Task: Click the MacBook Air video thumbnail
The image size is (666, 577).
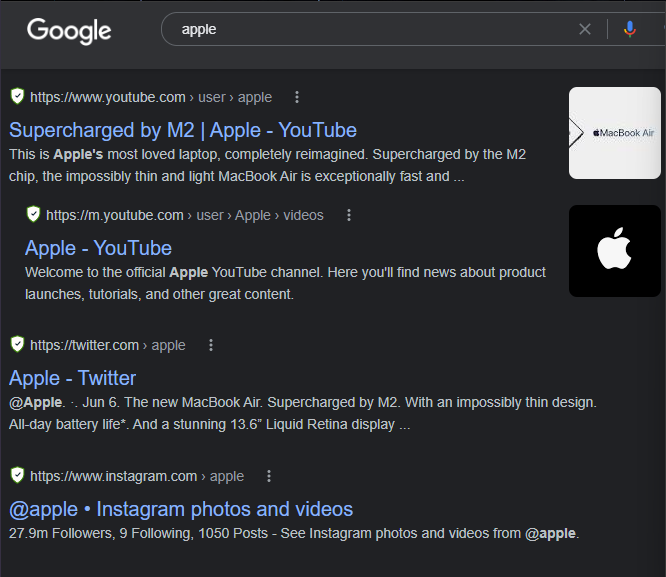Action: [x=615, y=133]
